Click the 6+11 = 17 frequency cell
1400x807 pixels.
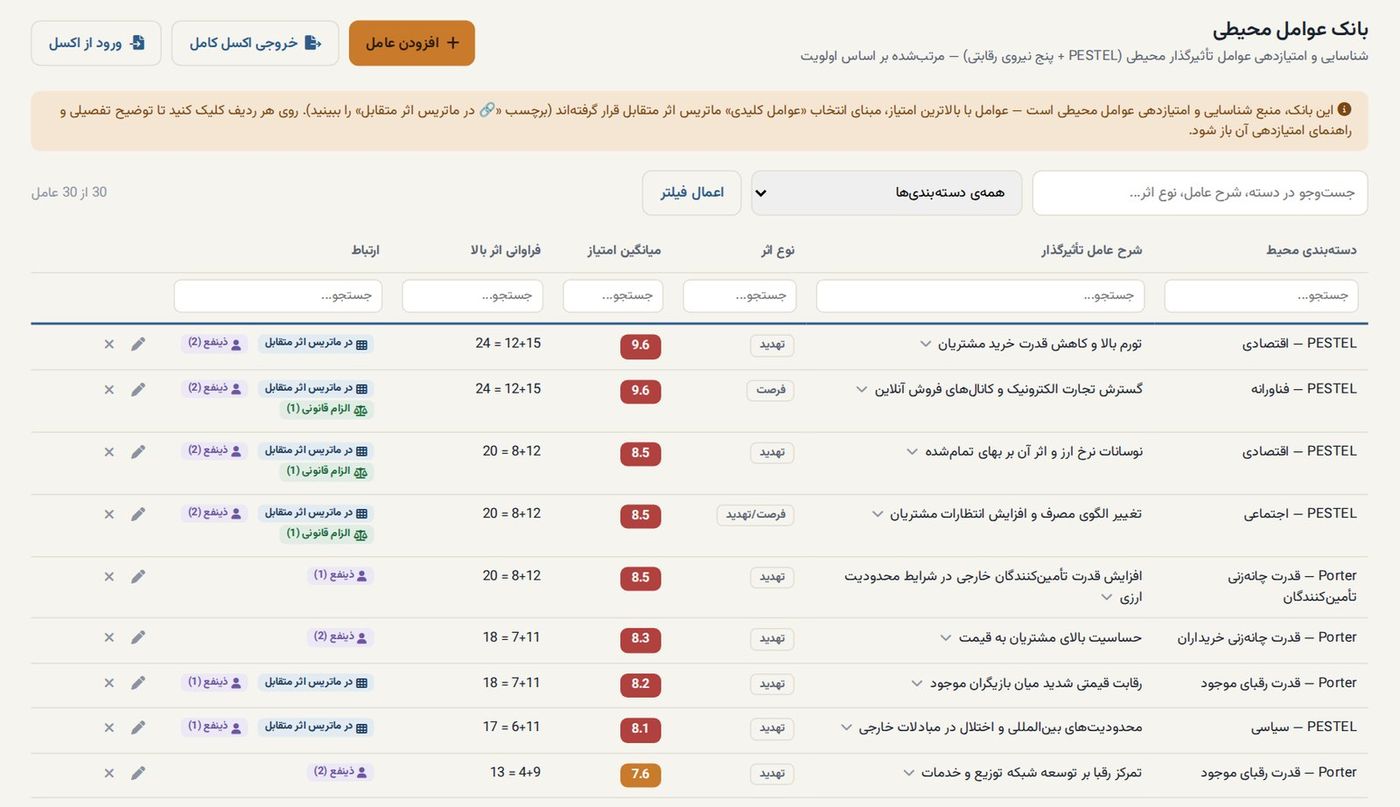point(512,727)
